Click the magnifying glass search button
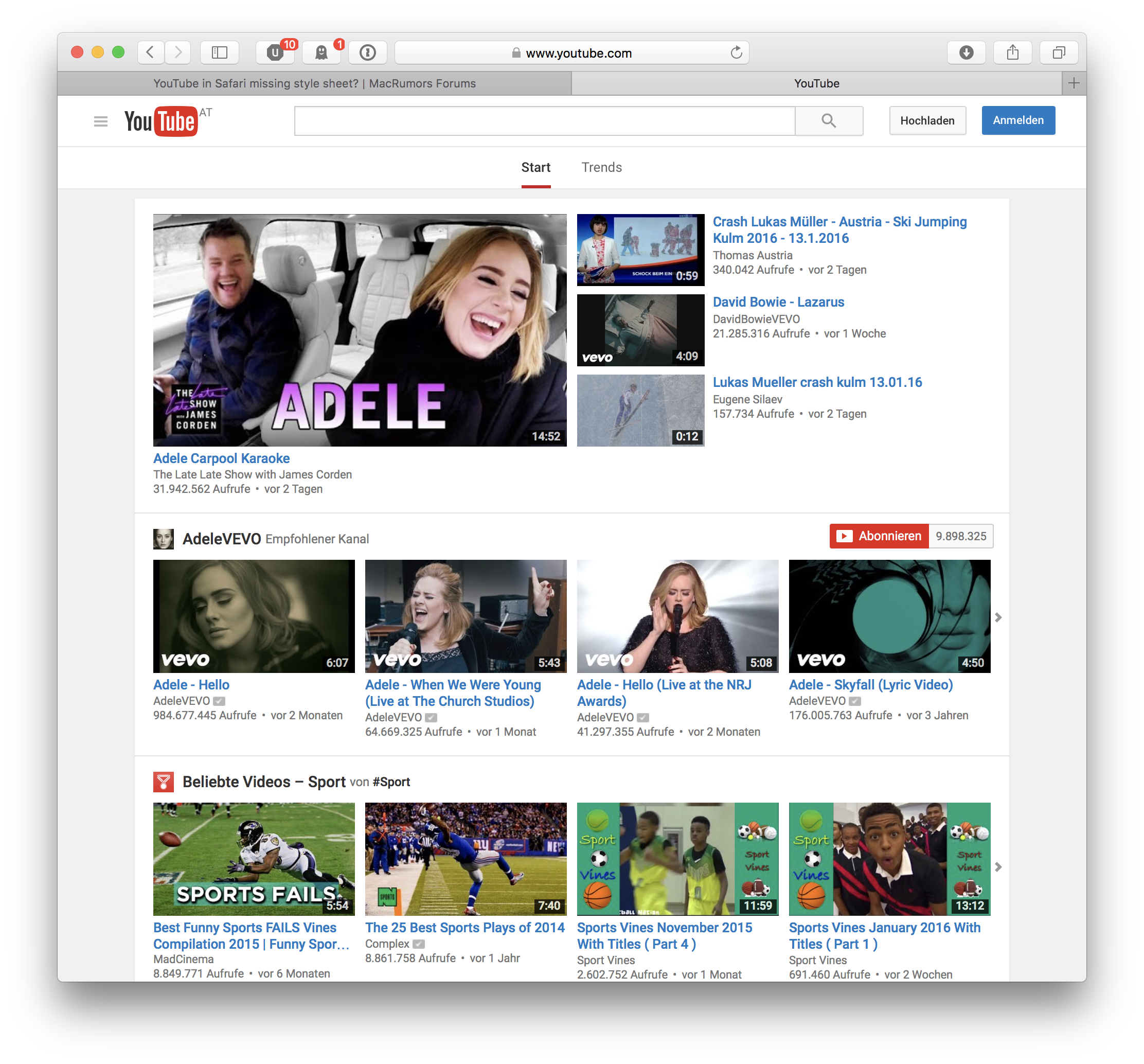Image resolution: width=1144 pixels, height=1064 pixels. click(828, 121)
